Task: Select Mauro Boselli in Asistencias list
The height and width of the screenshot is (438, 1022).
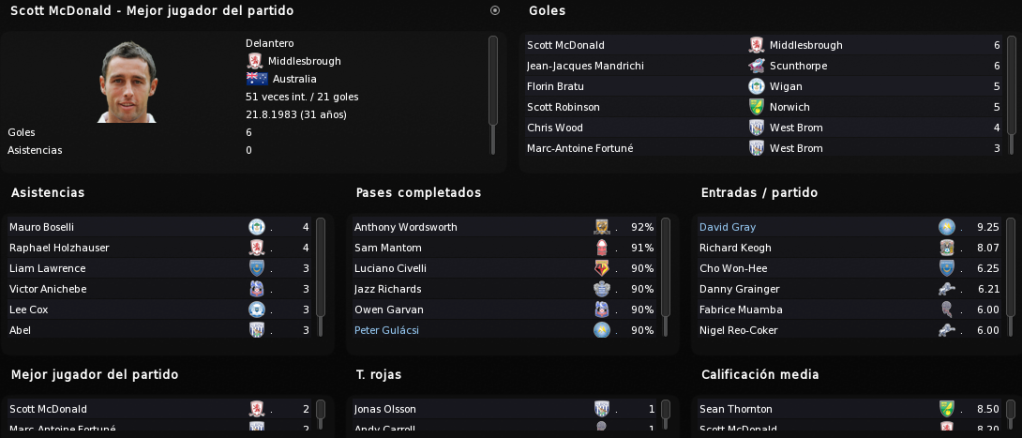Action: [160, 227]
